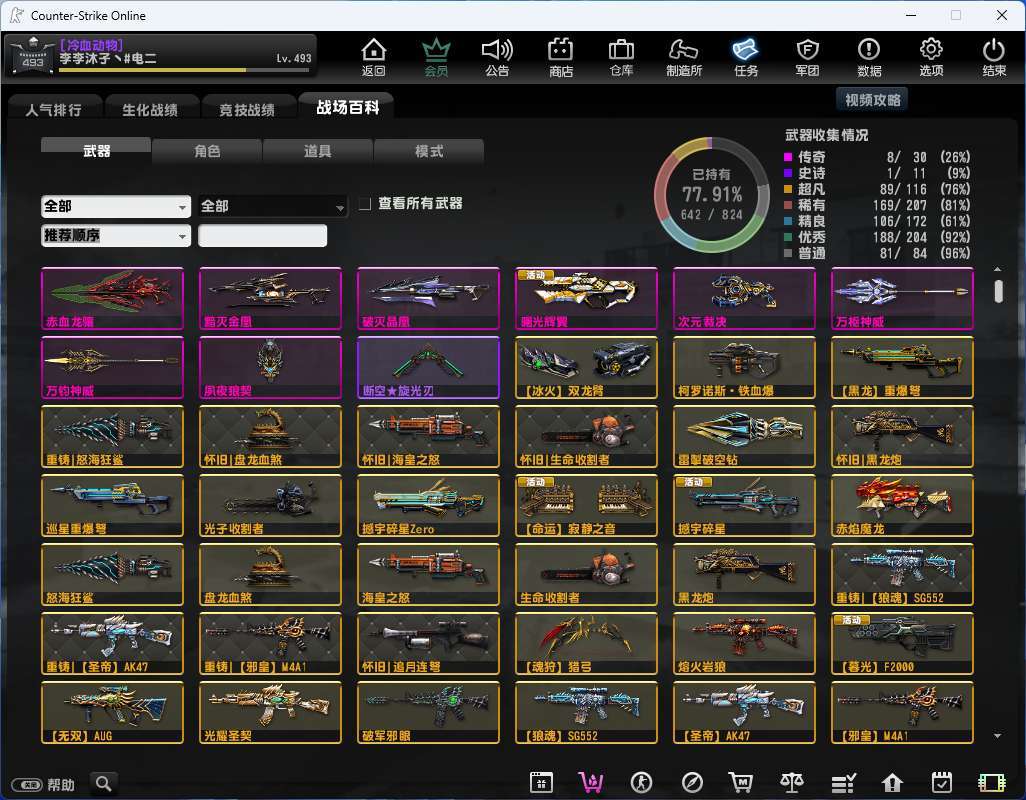This screenshot has width=1026, height=800.
Task: Open the 公告 announcements speaker icon
Action: pos(497,58)
